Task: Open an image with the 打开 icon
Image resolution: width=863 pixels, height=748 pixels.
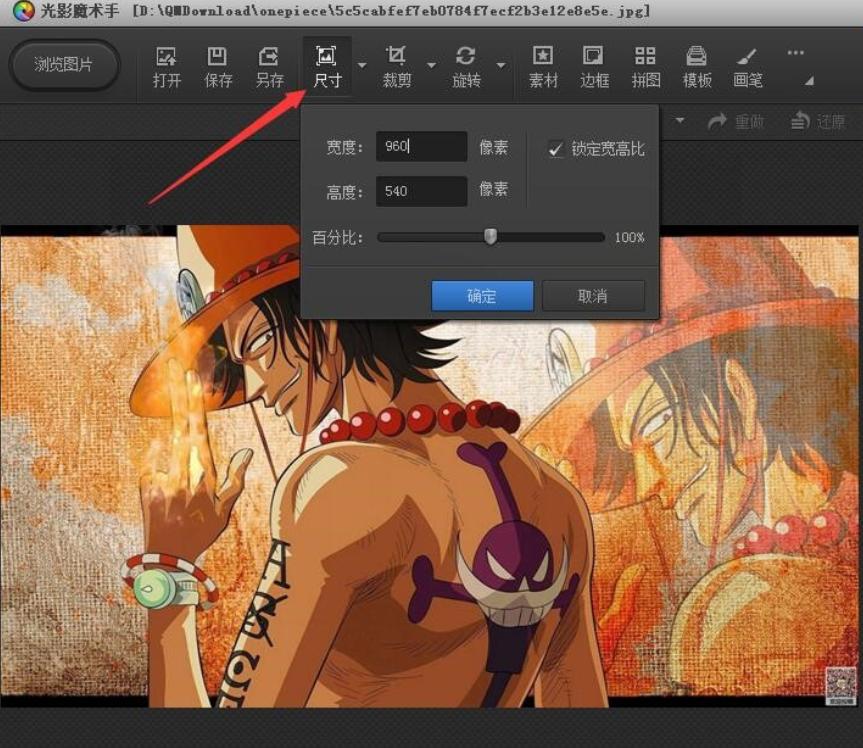Action: tap(167, 67)
